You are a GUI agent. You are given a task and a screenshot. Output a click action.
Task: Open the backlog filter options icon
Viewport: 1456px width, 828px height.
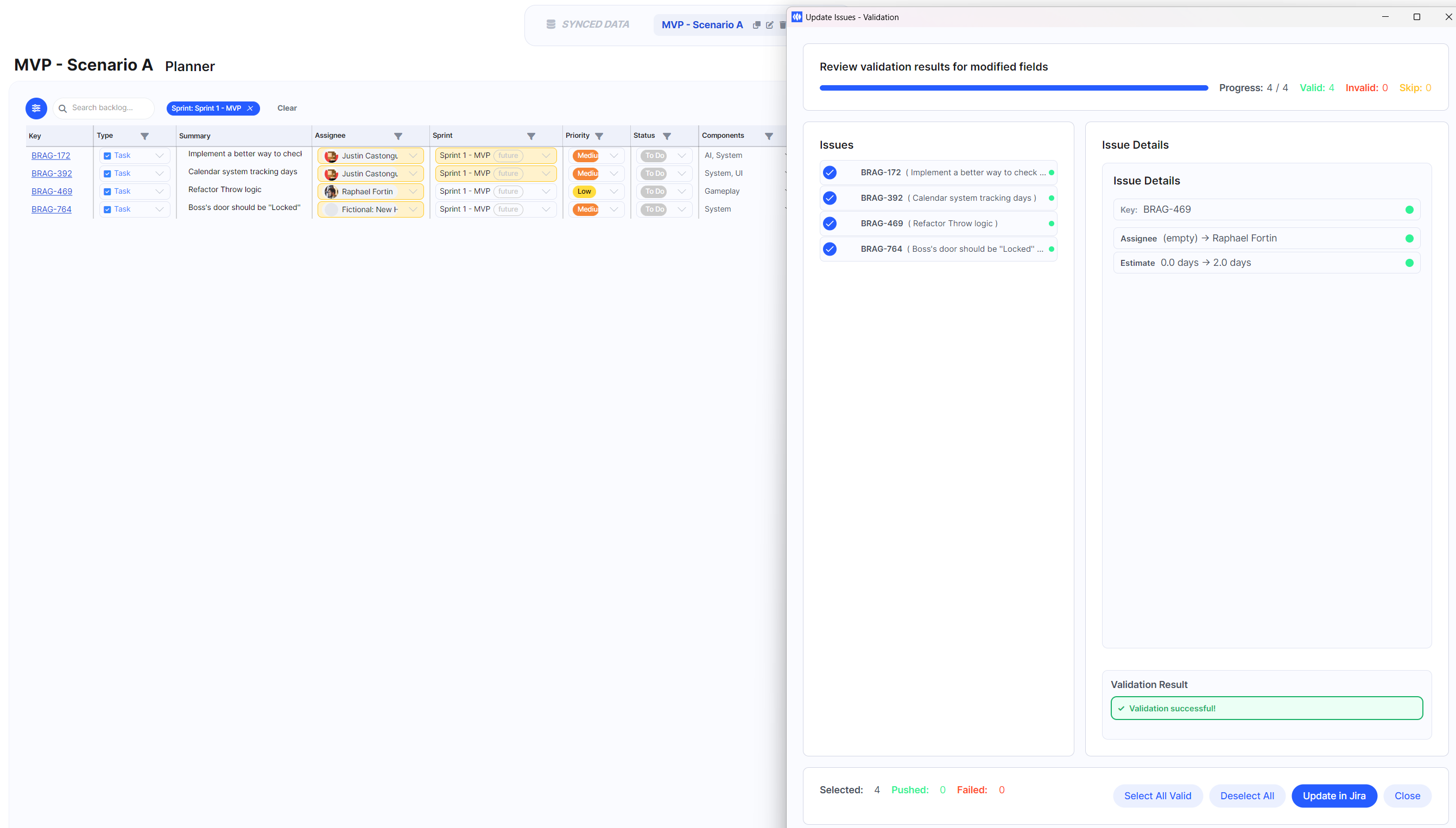36,108
